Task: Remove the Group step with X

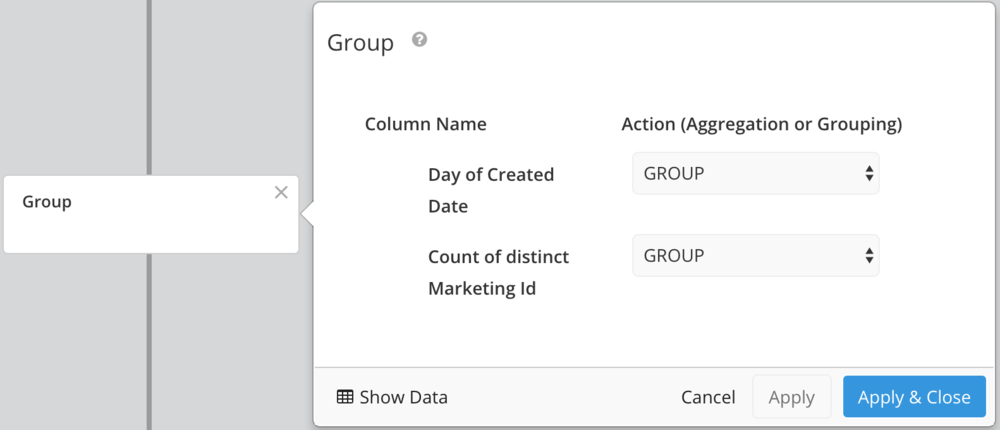Action: (281, 192)
